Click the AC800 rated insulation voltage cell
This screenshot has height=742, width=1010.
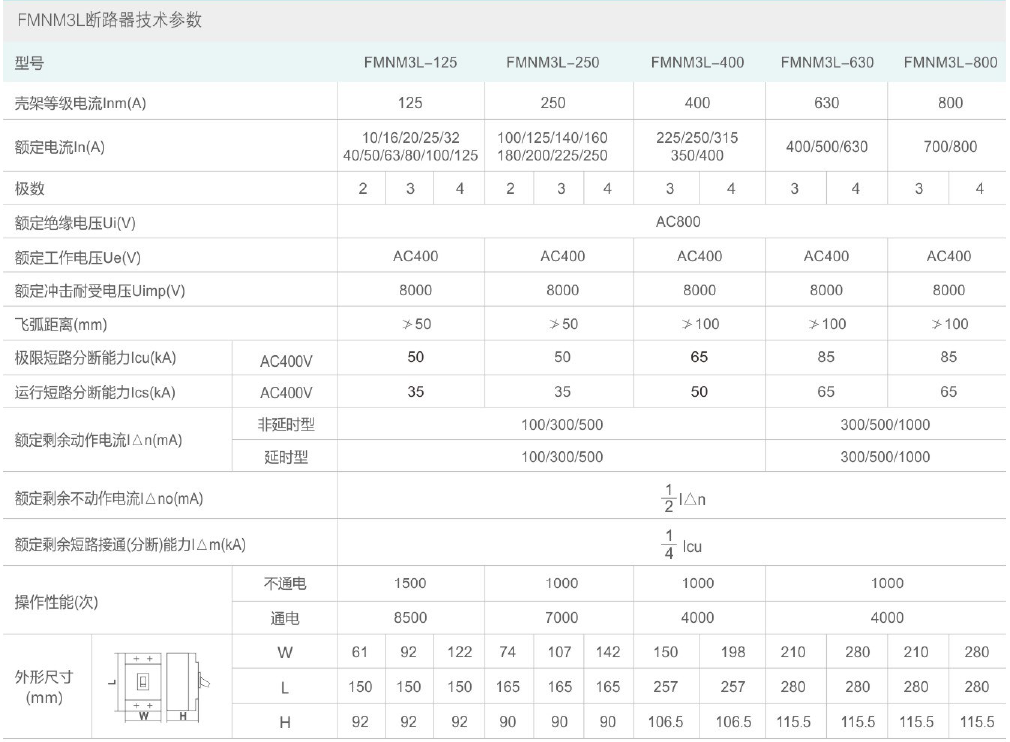670,222
